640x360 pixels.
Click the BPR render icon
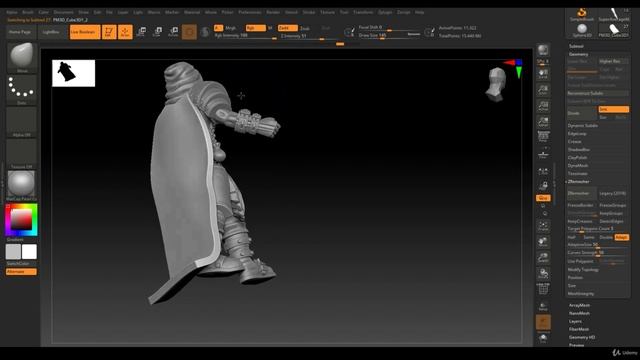click(543, 50)
